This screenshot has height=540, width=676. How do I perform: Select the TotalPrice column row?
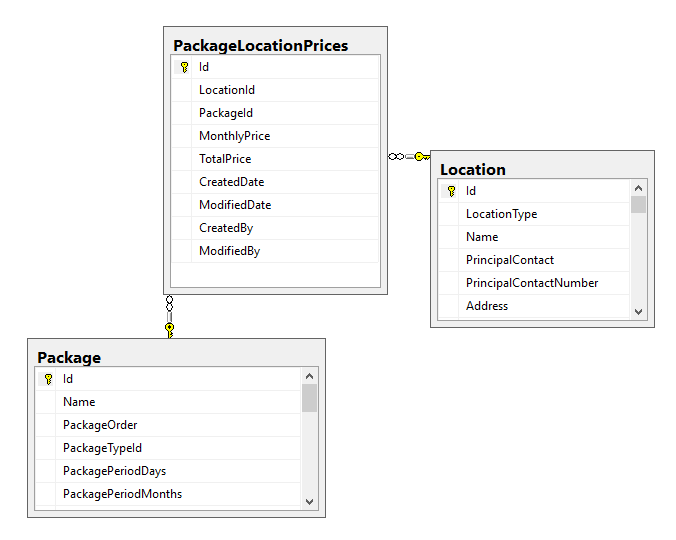(x=275, y=159)
